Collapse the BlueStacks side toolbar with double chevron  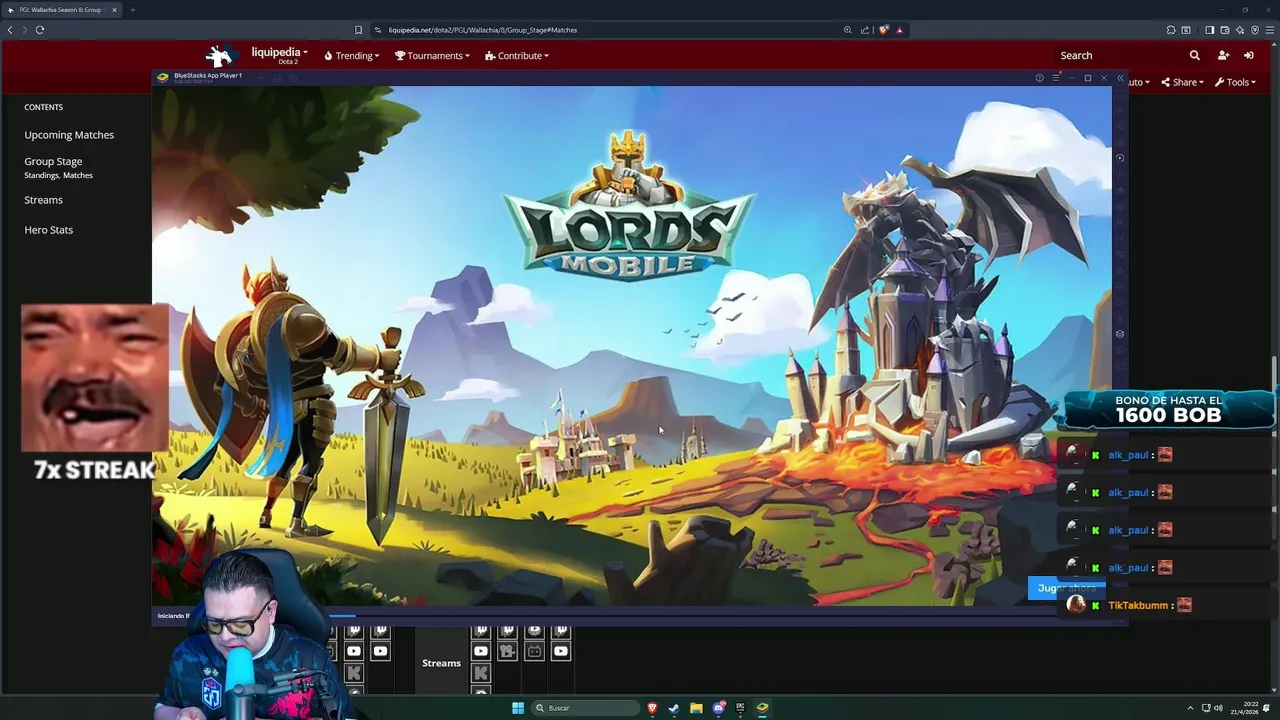pyautogui.click(x=1120, y=78)
